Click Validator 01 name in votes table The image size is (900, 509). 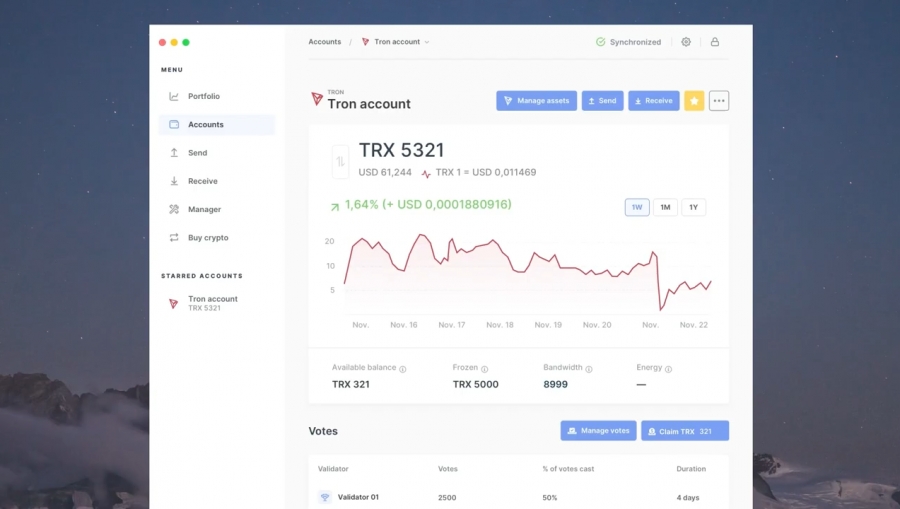point(358,497)
